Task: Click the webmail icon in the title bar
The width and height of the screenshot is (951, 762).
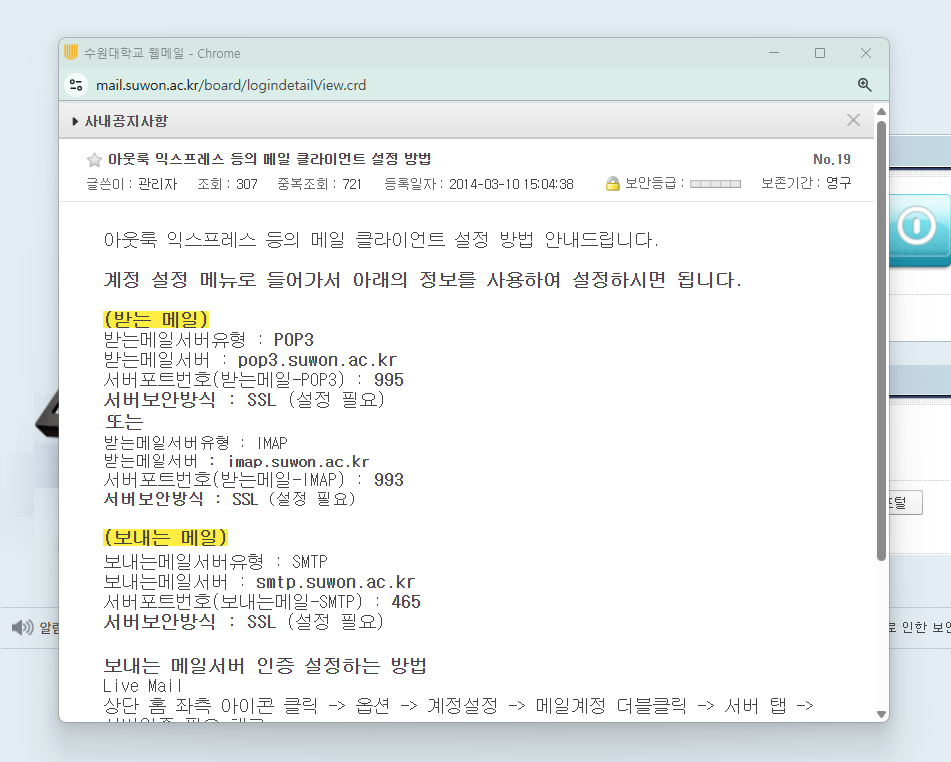Action: click(68, 53)
